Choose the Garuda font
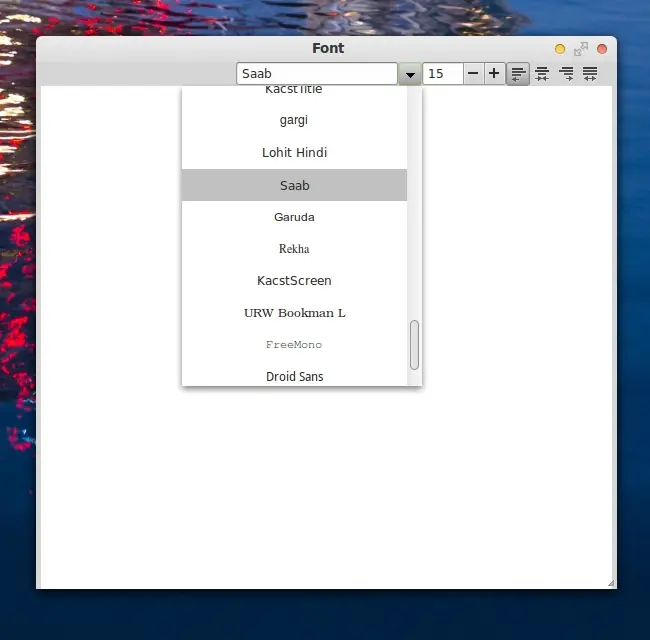The height and width of the screenshot is (640, 650). 294,217
